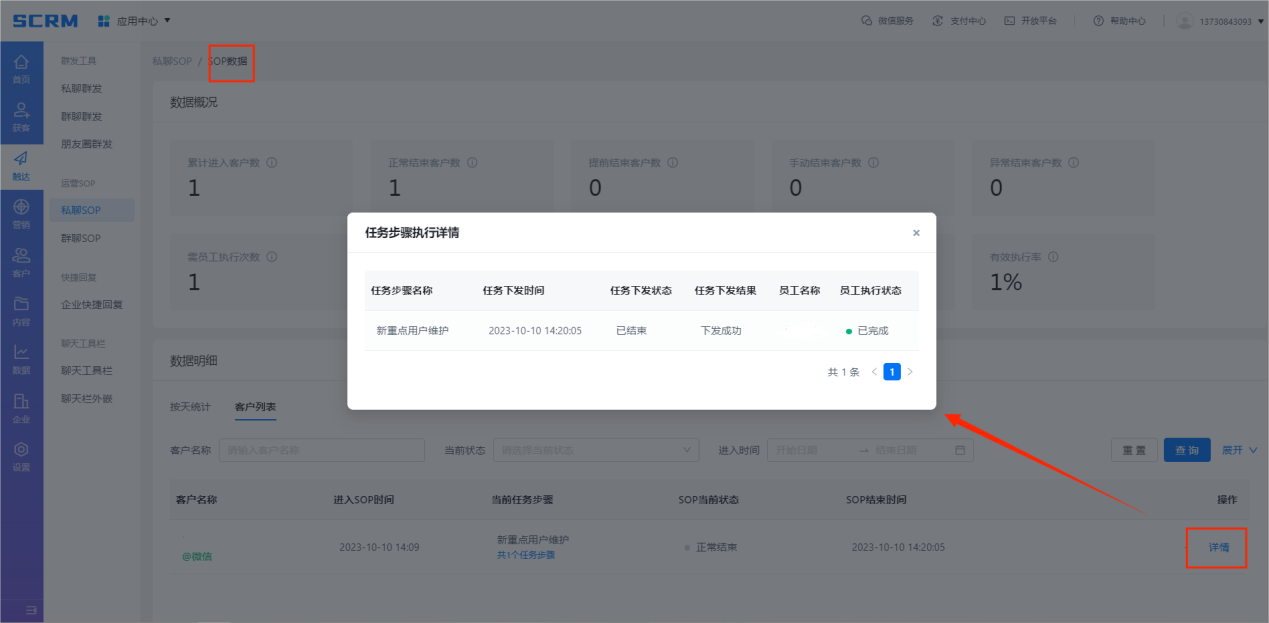Open 设置 settings icon in sidebar
1269x623 pixels.
tap(21, 456)
